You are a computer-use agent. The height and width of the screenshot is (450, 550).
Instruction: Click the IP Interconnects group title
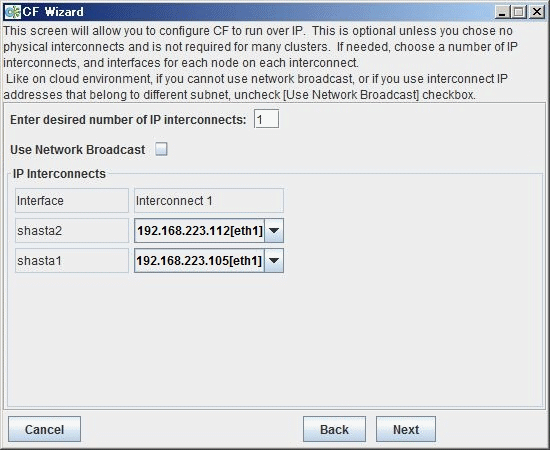point(59,174)
